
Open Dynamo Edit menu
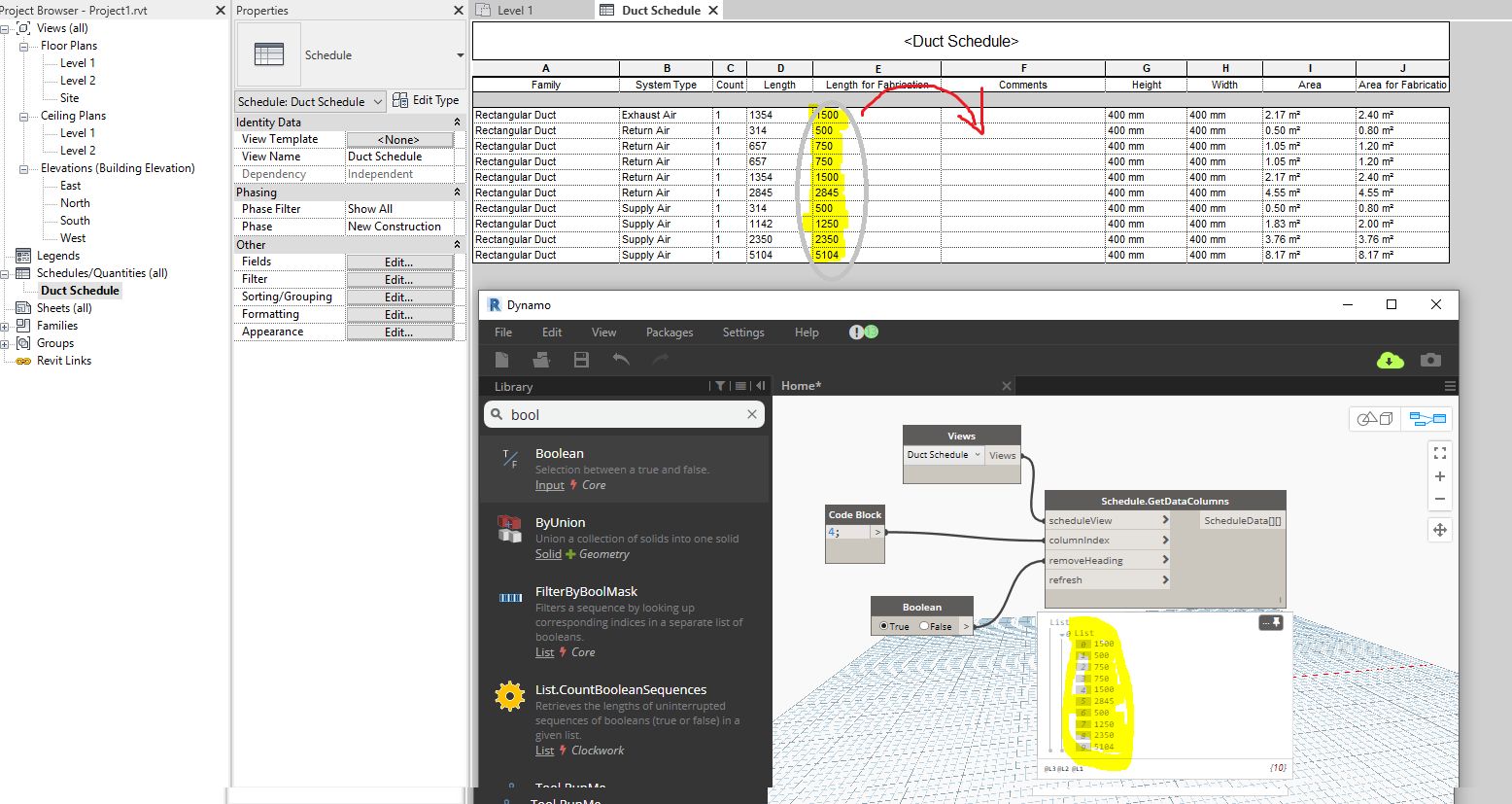click(552, 332)
